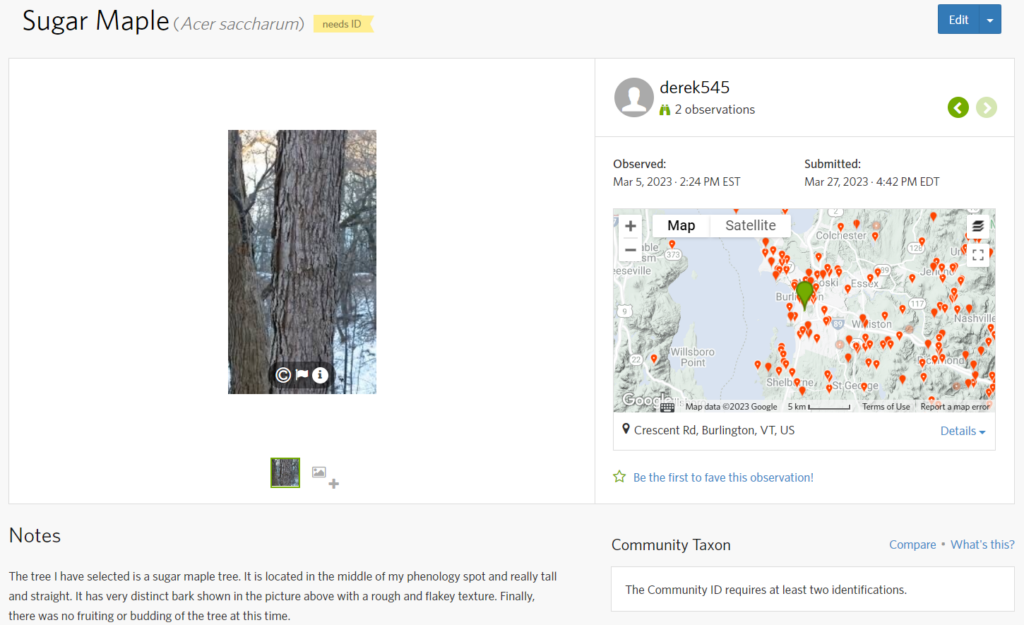Click derek545's profile avatar
Viewport: 1024px width, 625px height.
(634, 97)
